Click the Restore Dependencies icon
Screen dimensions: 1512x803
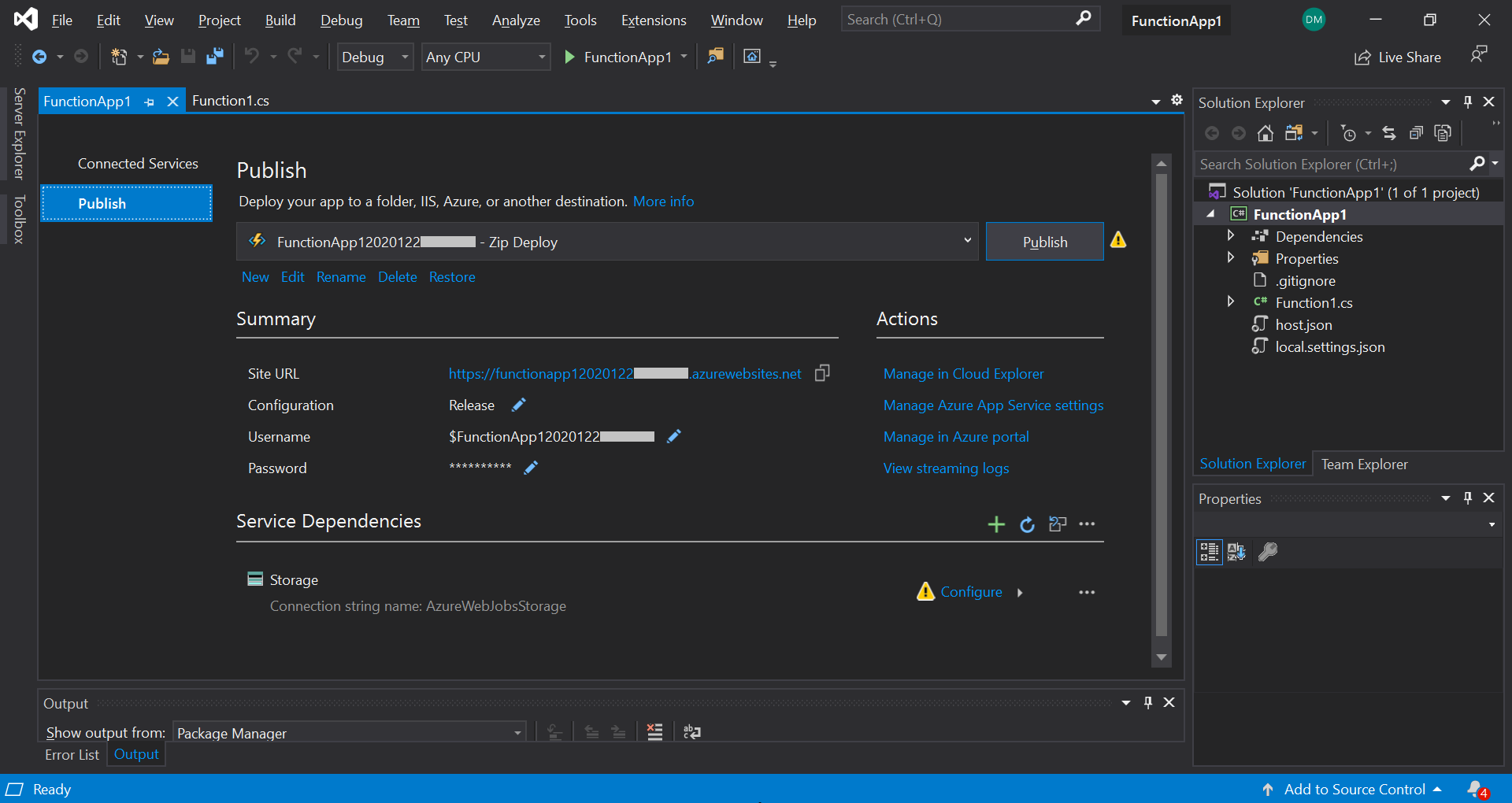click(1058, 524)
